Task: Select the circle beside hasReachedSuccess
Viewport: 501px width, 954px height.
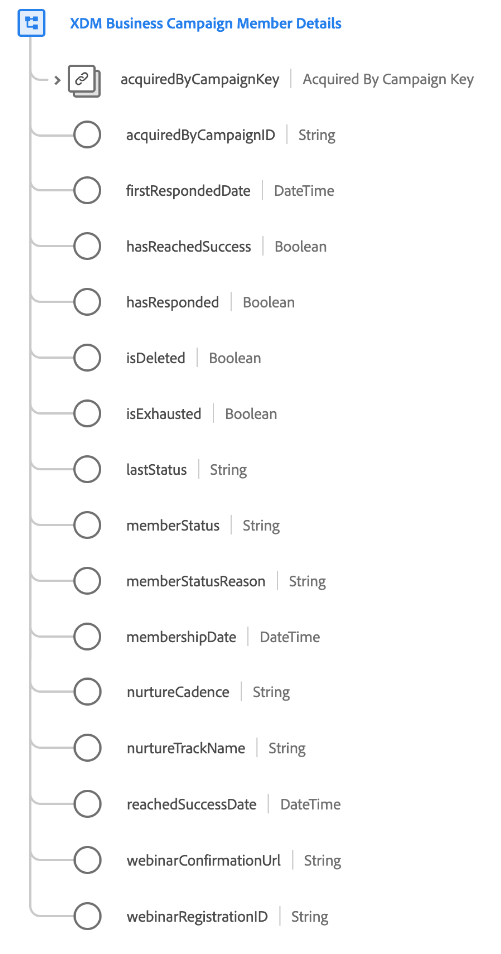Action: point(87,247)
